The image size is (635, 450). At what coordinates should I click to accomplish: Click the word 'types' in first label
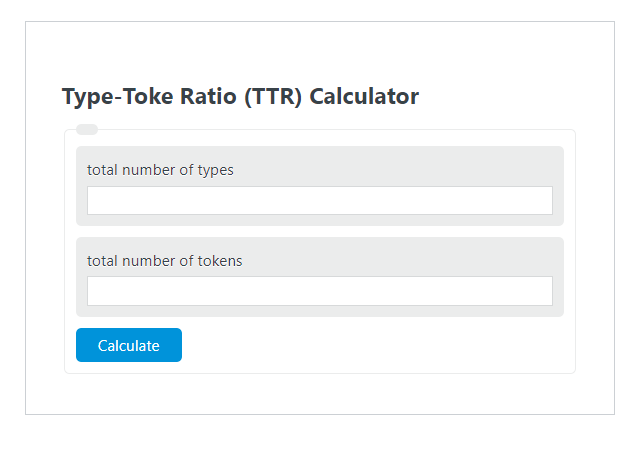tap(216, 170)
